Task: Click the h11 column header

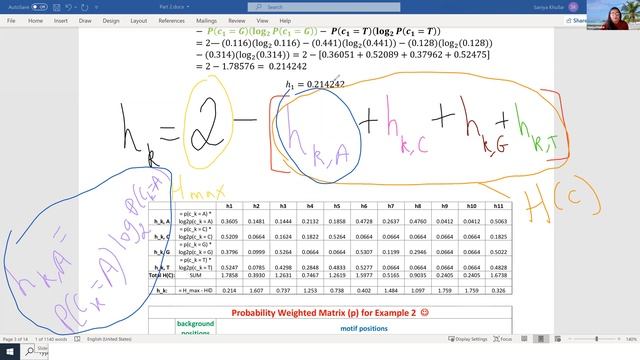Action: coord(498,206)
